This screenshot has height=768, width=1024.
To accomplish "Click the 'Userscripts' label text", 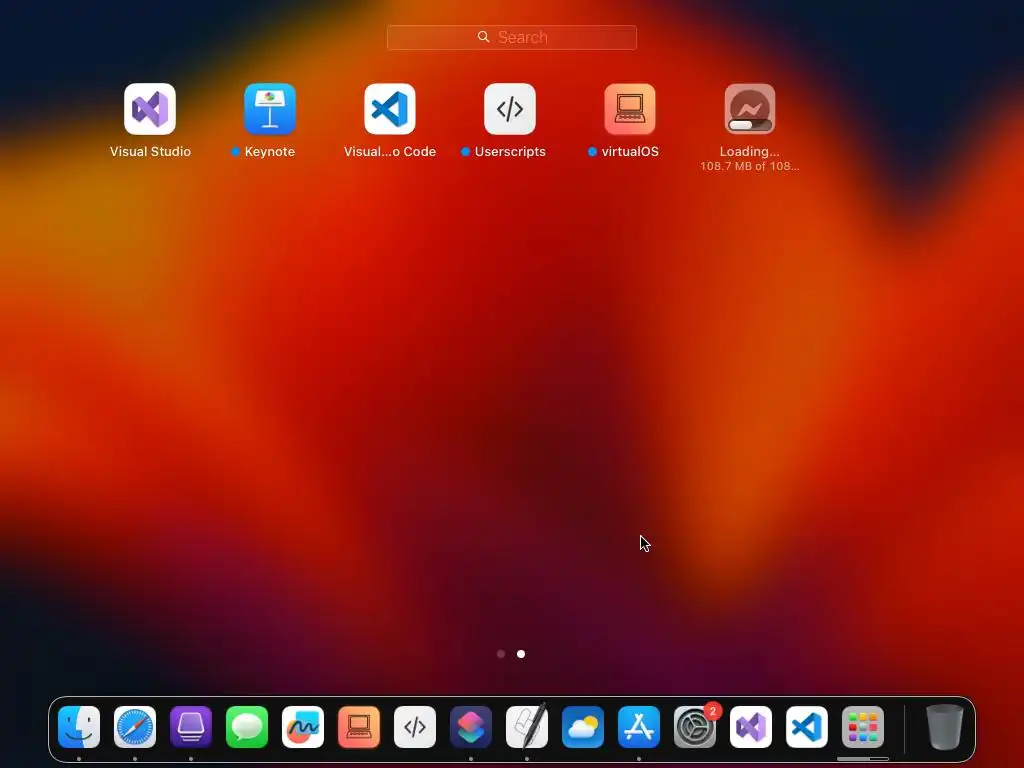I will tap(510, 152).
